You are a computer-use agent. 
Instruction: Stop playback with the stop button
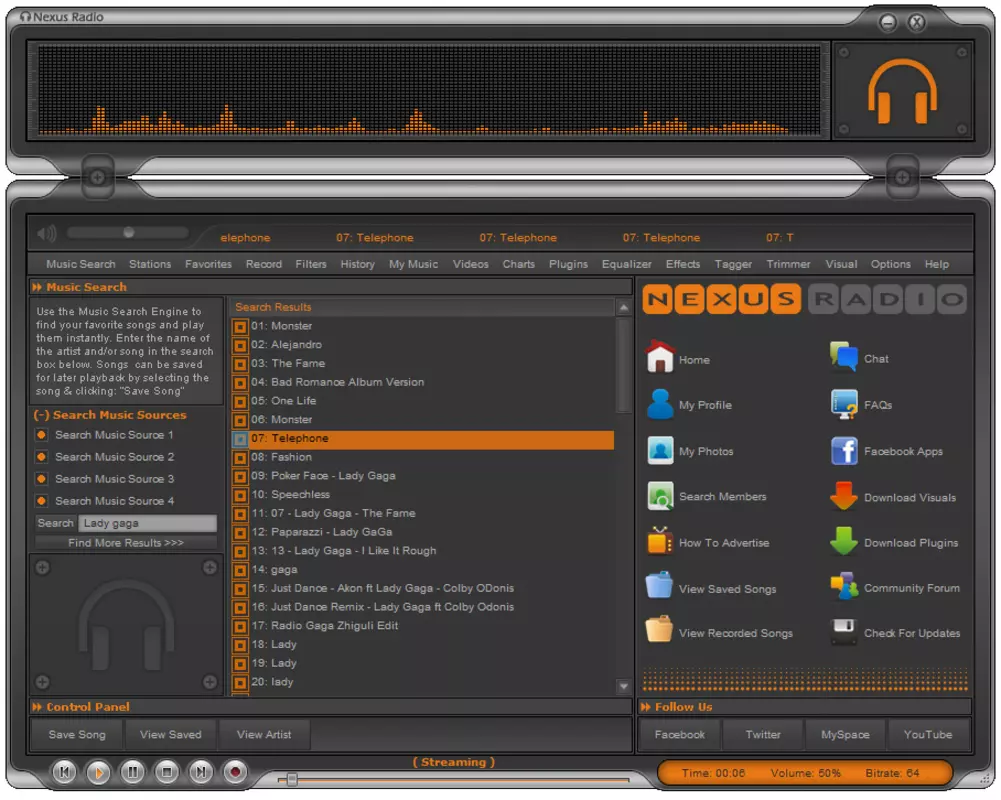[x=167, y=772]
